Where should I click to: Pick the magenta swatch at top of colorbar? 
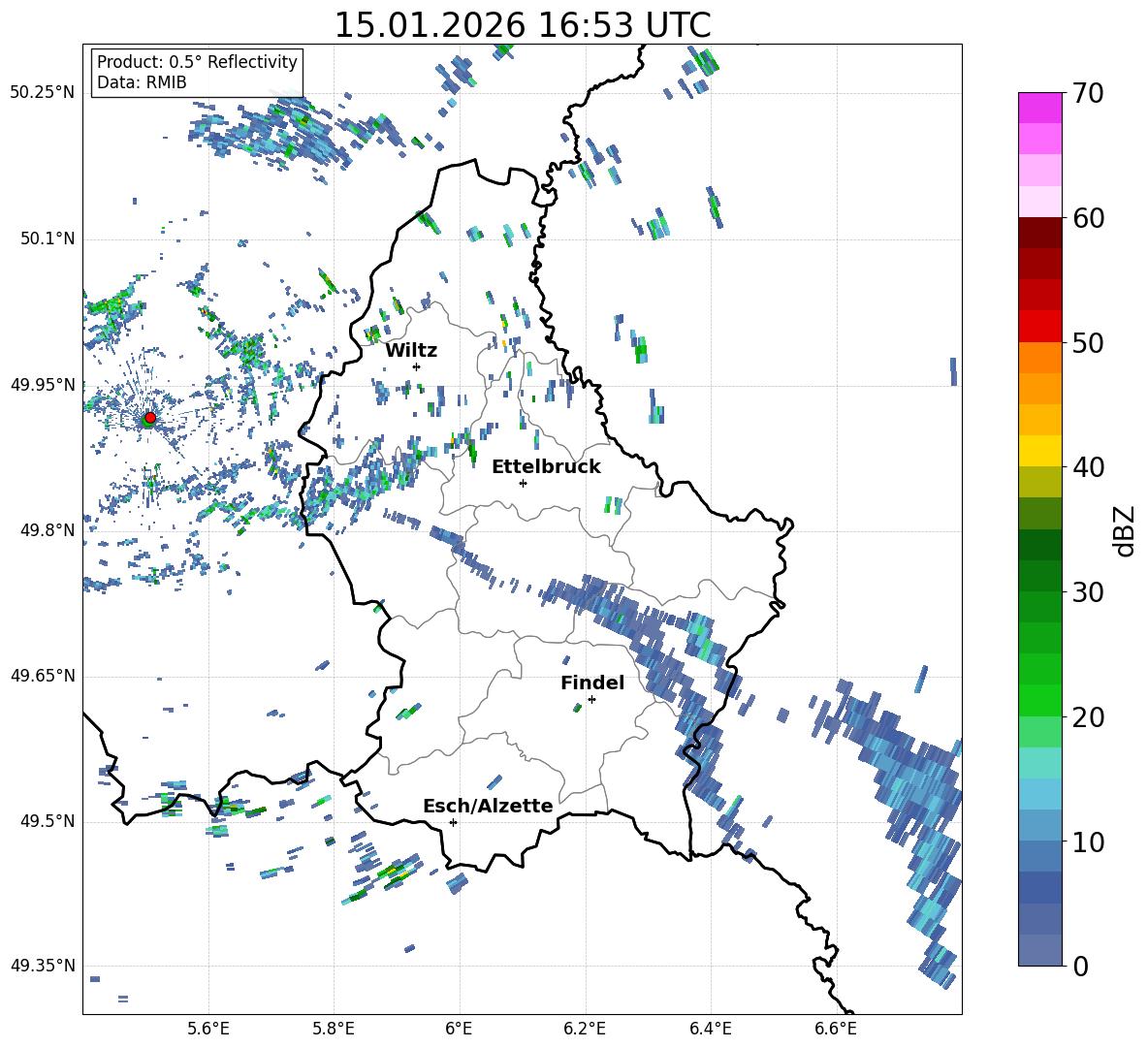coord(1039,107)
